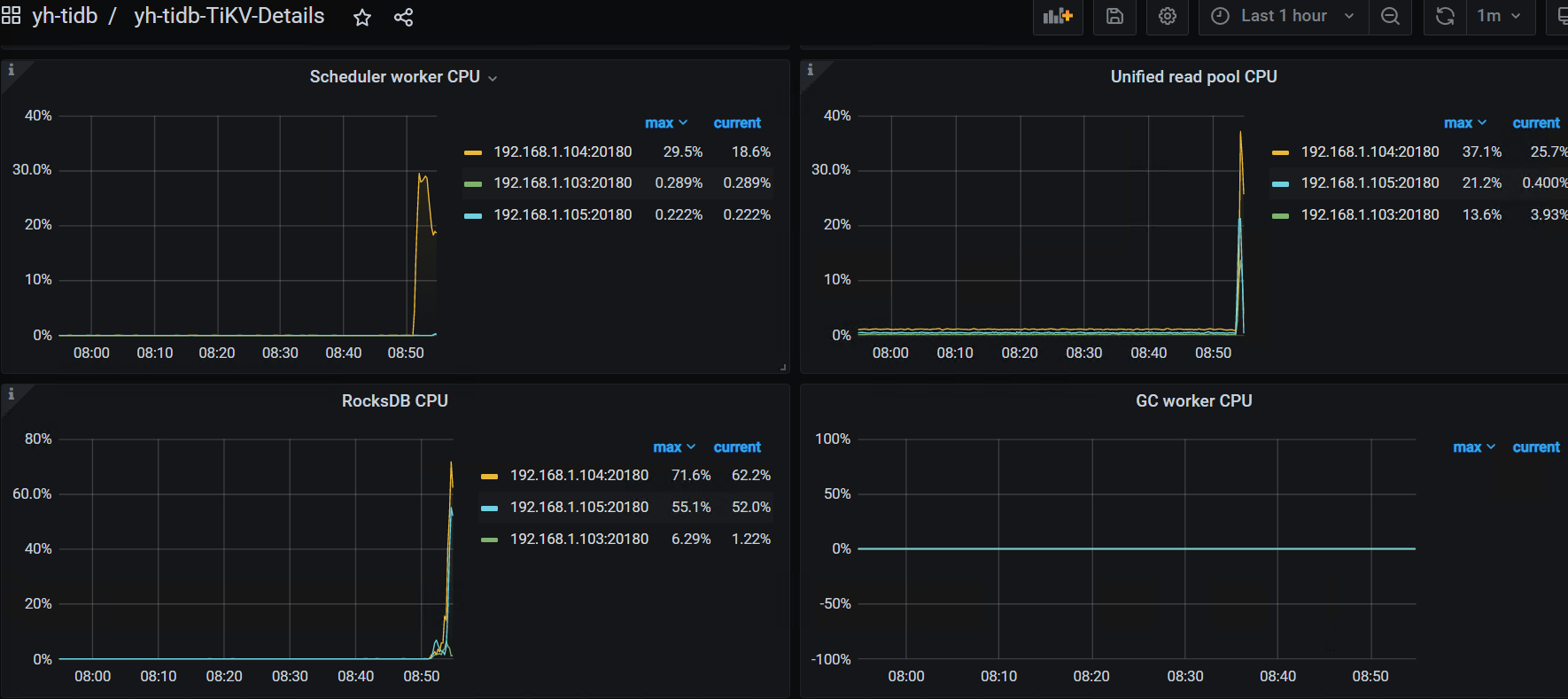
Task: Sort RocksDB CPU legend by current column
Action: (737, 447)
